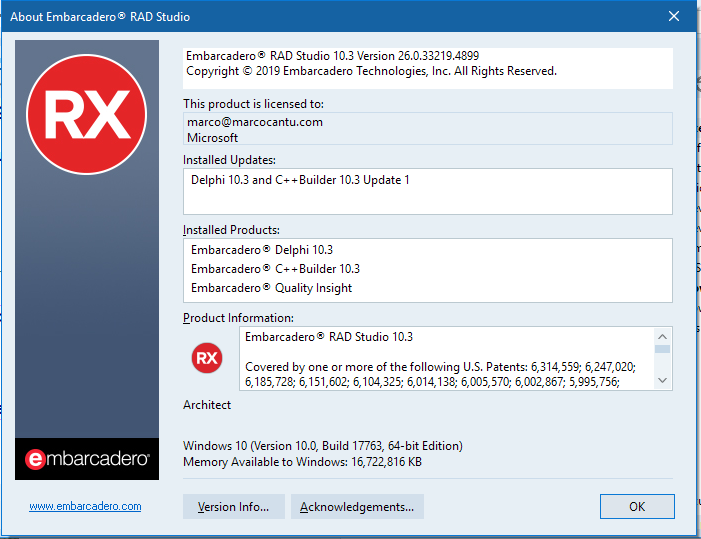Screen dimensions: 701x539
Task: Select Embarcadero C++Builder 10.3 in Installed Products
Action: pyautogui.click(x=275, y=269)
